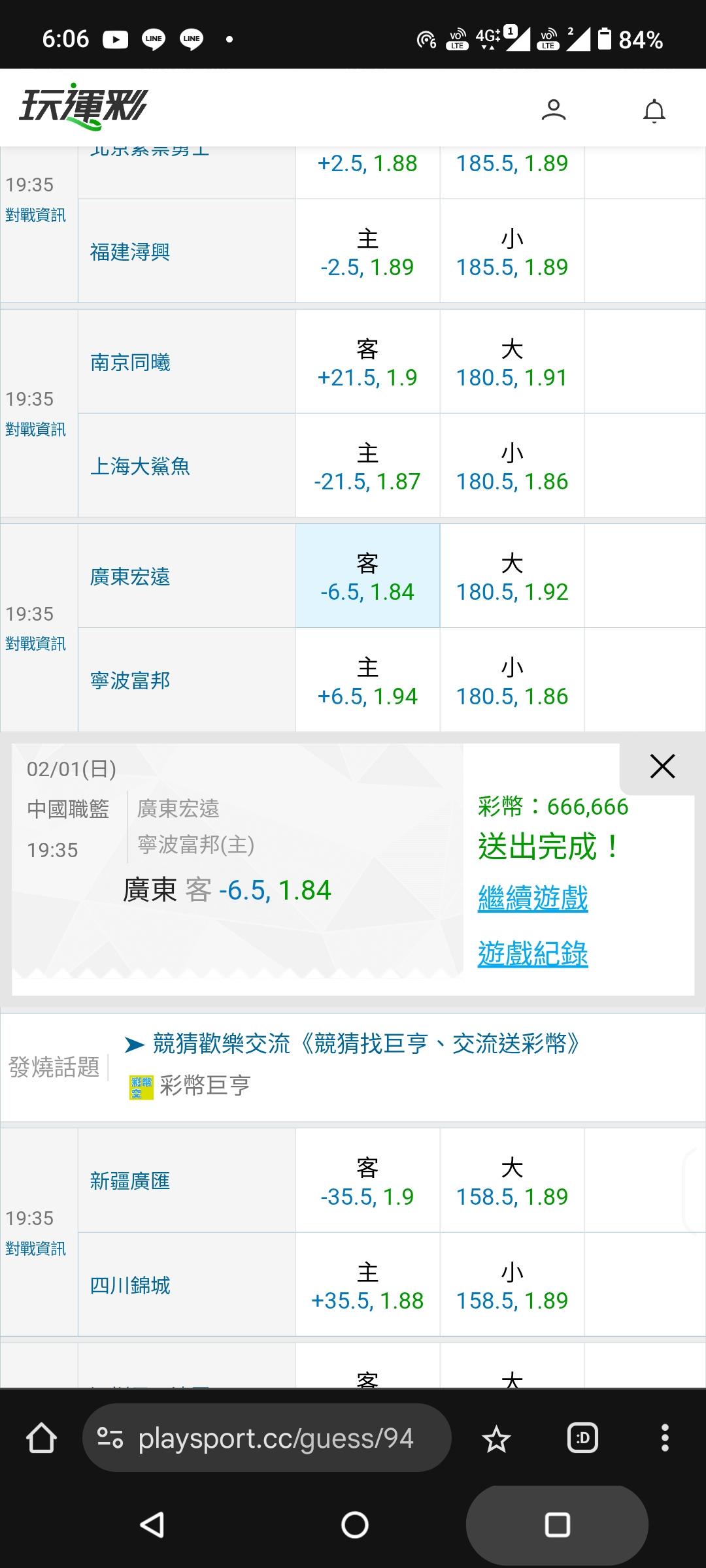Select 寧波富邦 主 +6.5, 1.94 option
706x1568 pixels.
367,680
